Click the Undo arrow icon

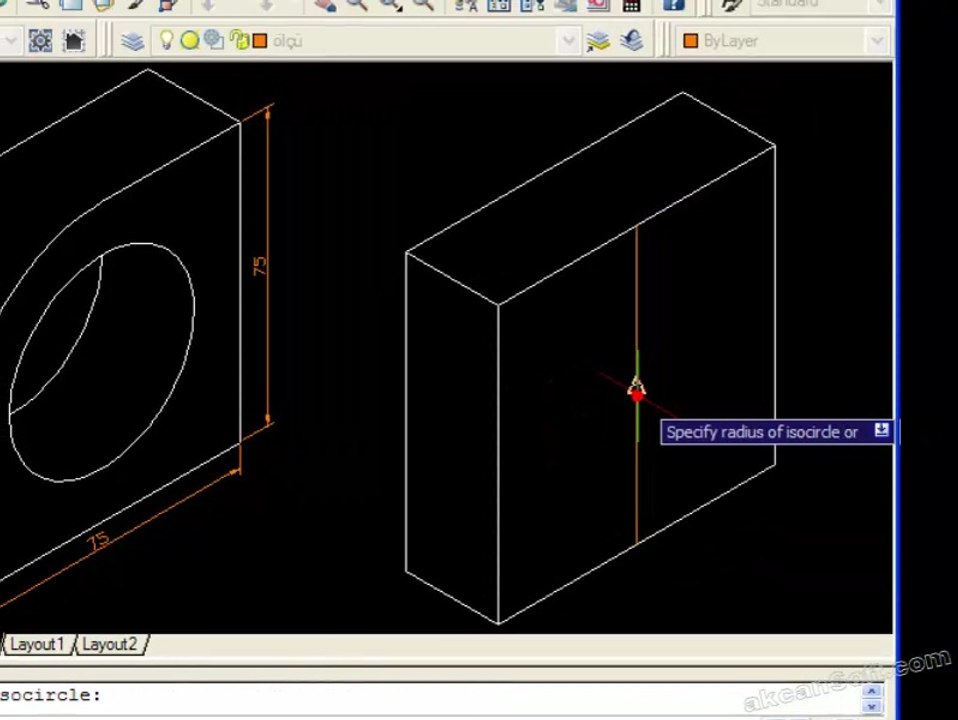pyautogui.click(x=208, y=6)
